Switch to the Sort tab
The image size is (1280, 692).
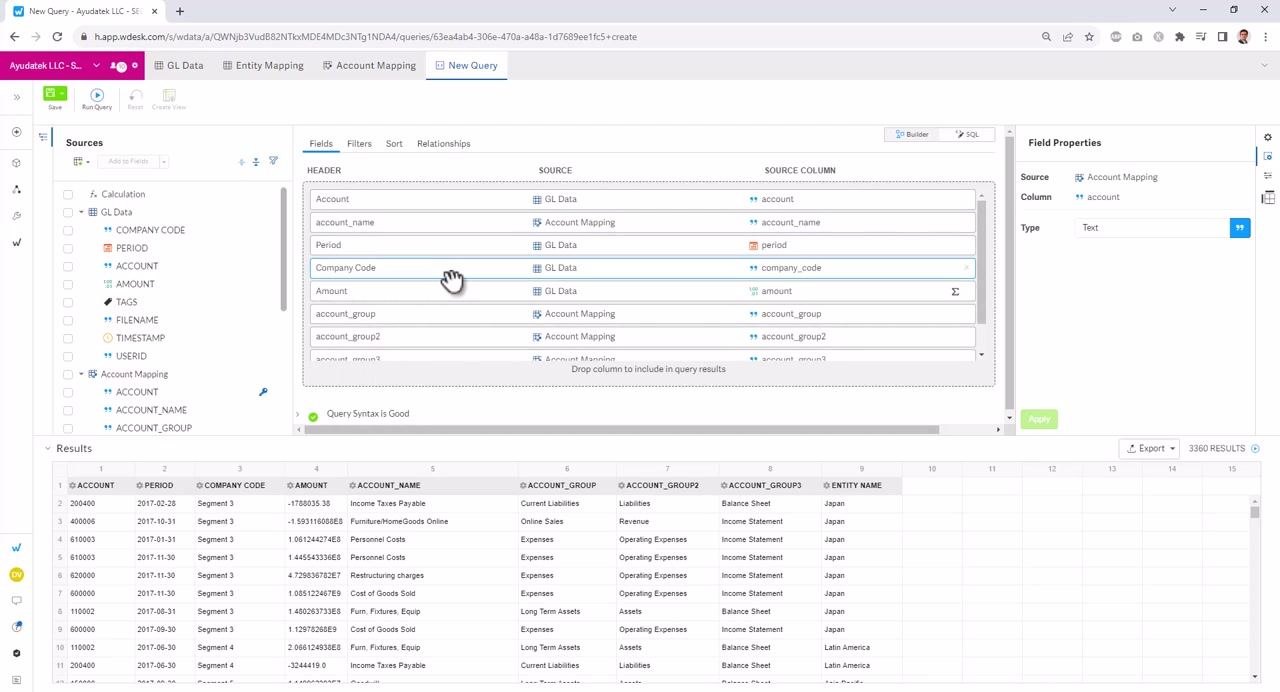click(x=394, y=143)
